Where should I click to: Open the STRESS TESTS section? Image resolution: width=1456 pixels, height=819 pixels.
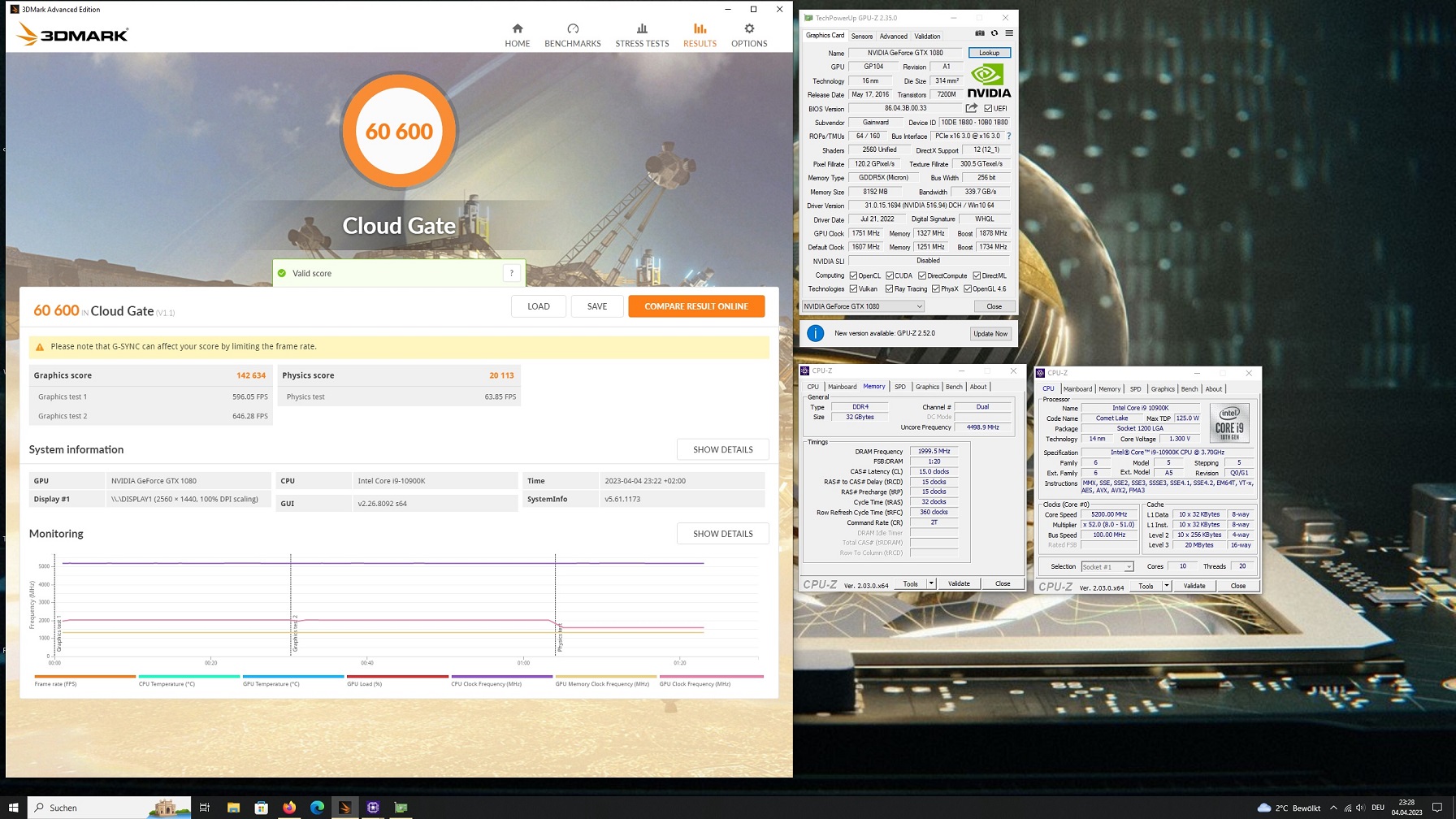click(x=642, y=35)
